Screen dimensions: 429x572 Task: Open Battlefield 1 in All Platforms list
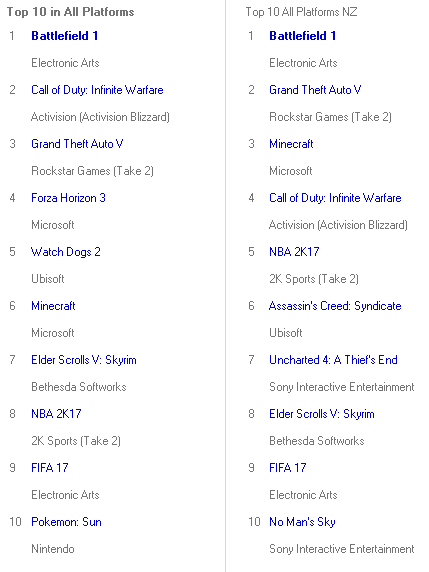65,36
